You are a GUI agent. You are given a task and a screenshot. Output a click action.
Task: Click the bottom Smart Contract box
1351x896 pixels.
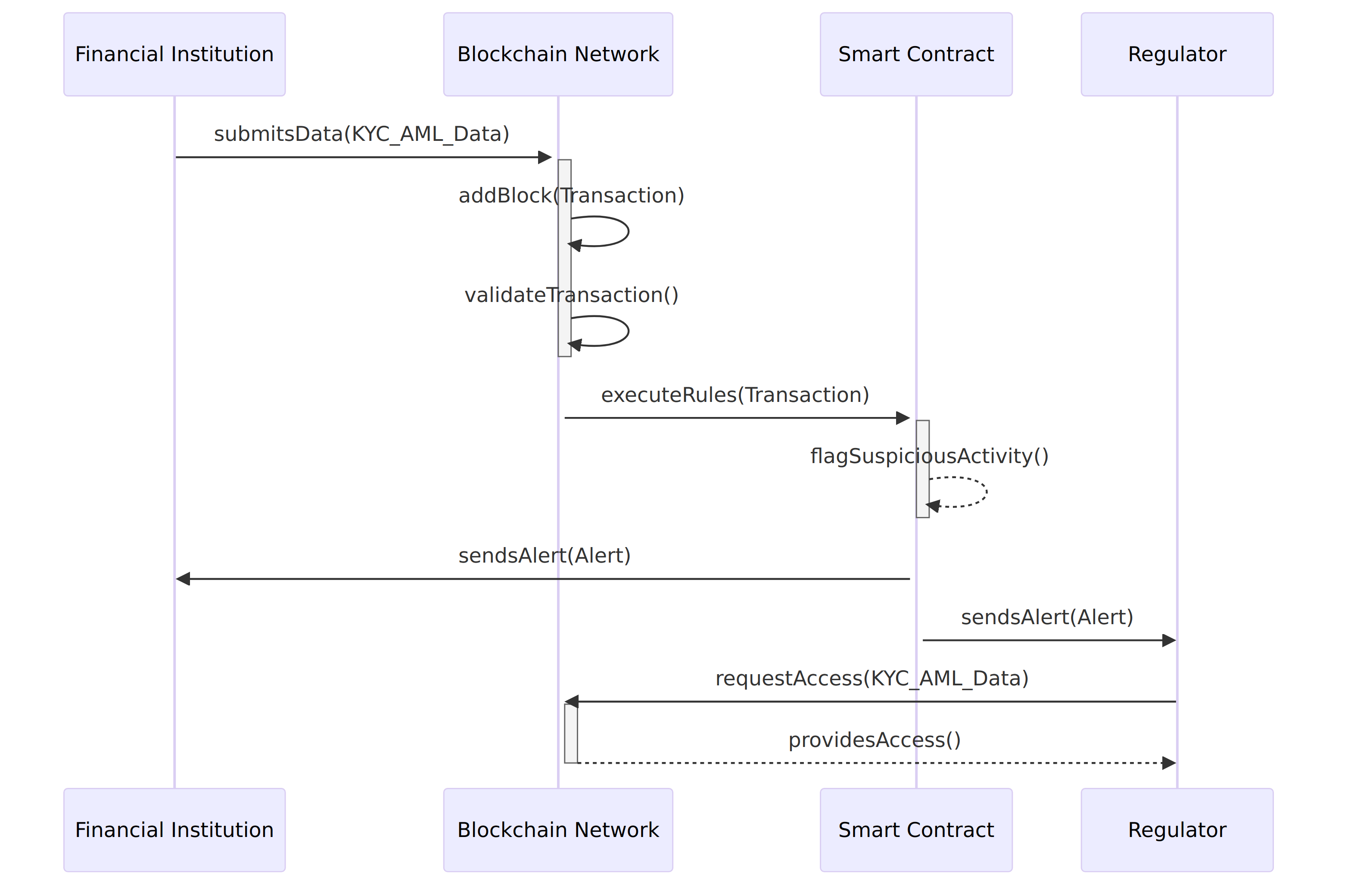(916, 830)
